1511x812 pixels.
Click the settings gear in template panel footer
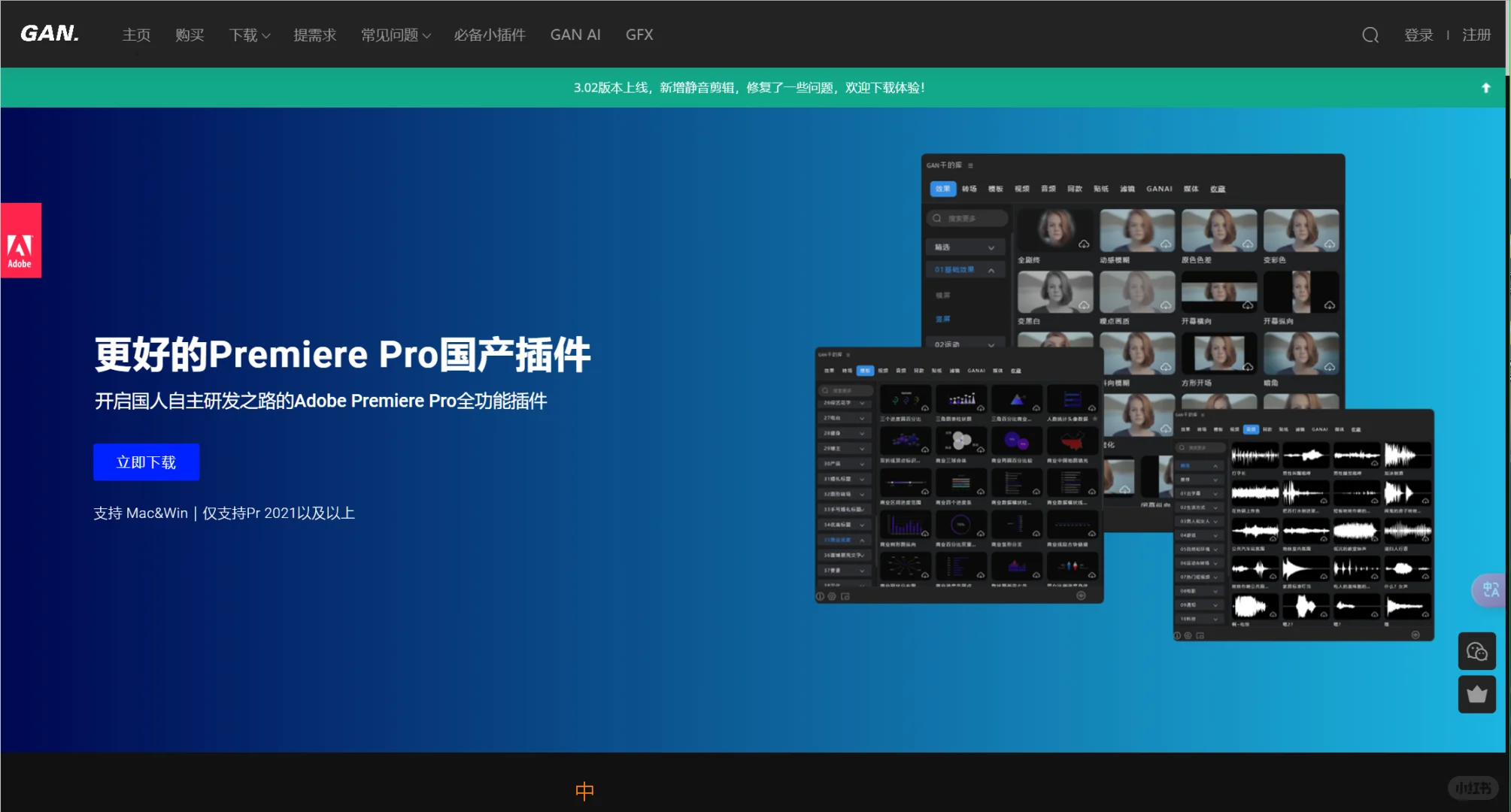tap(832, 597)
